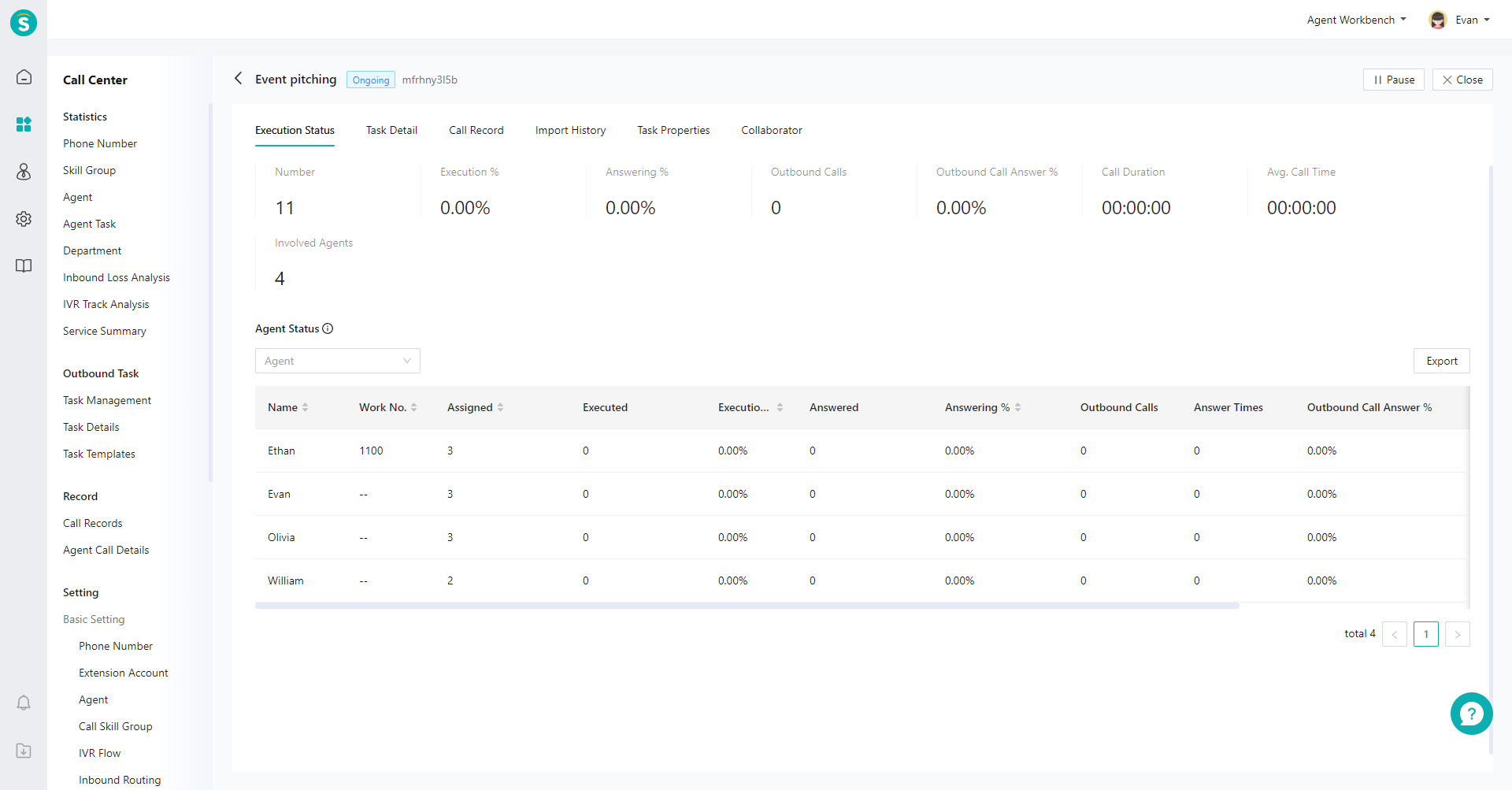The width and height of the screenshot is (1512, 790).
Task: Open IVR Track Analysis
Action: (x=106, y=304)
